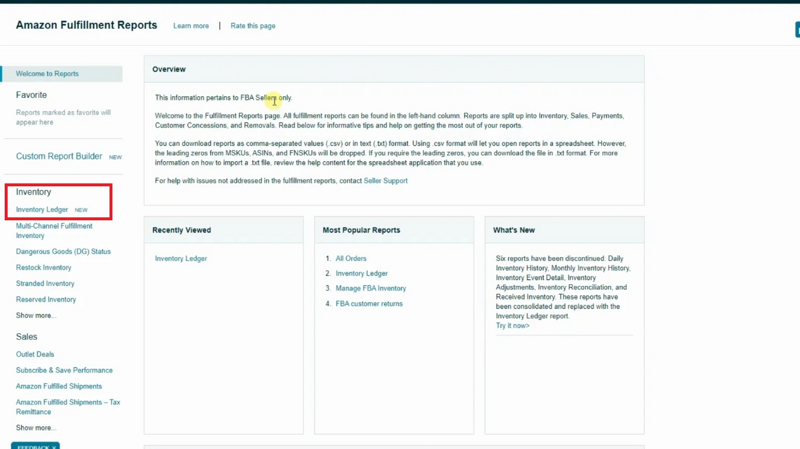Click the Sales section heading
Screen dimensions: 800x449
point(27,337)
